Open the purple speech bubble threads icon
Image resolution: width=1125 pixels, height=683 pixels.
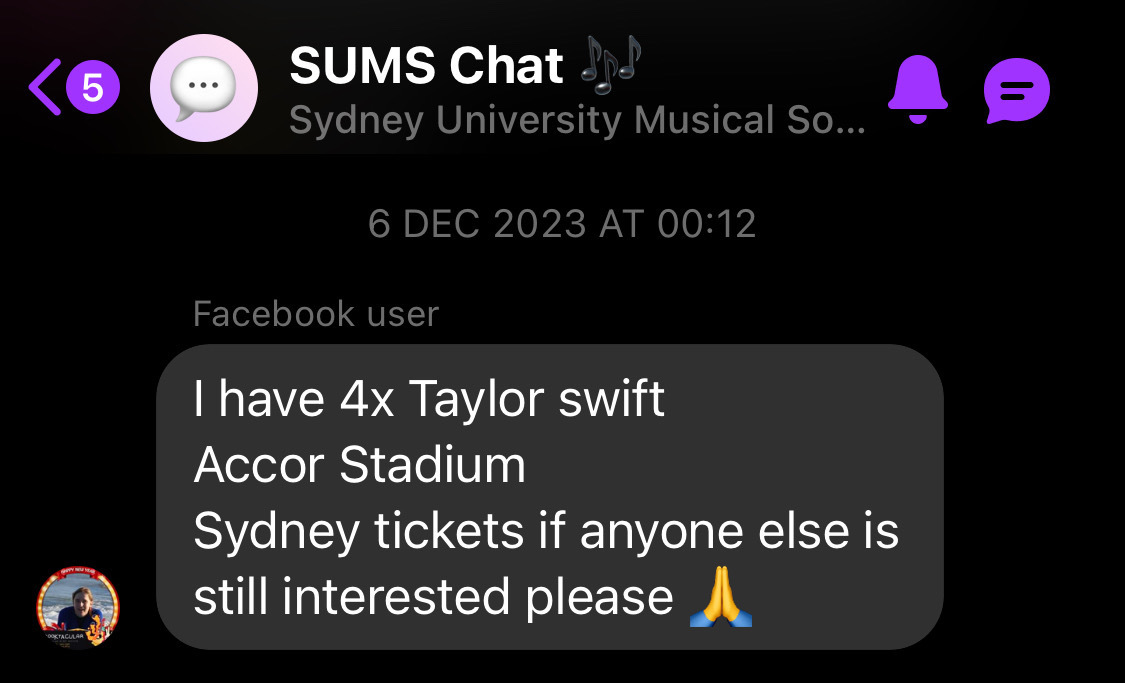point(1016,91)
